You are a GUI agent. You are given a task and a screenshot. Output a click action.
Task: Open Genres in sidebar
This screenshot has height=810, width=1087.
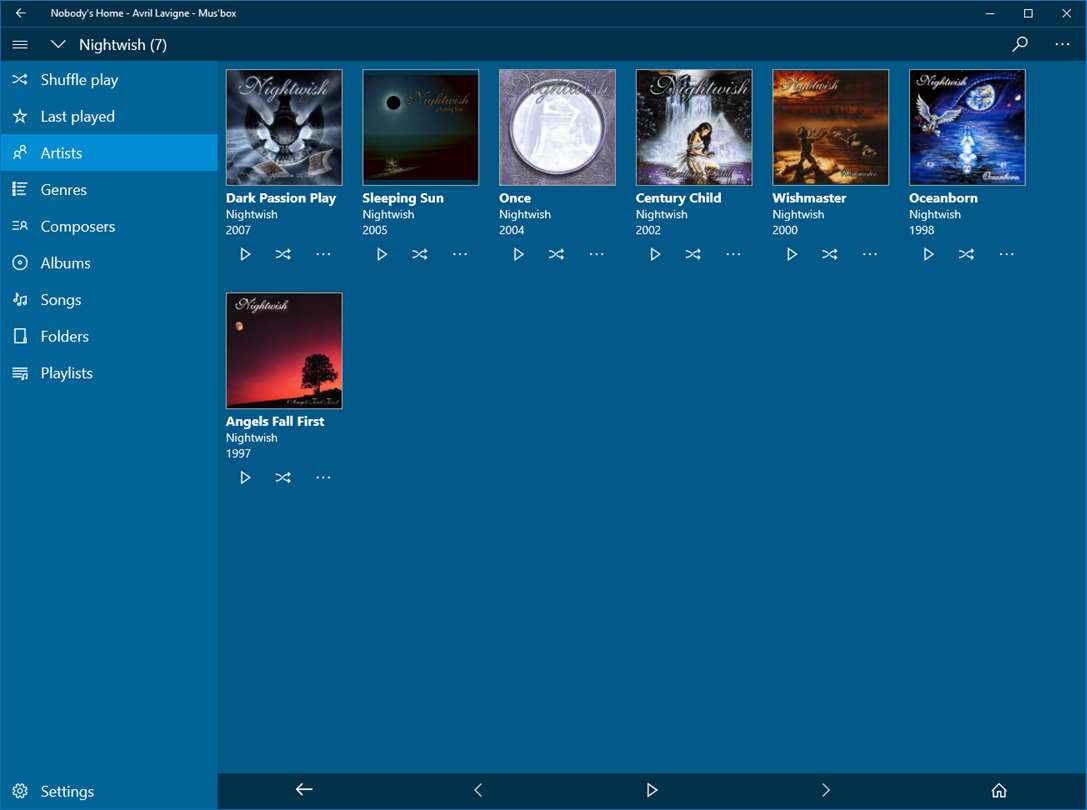point(109,190)
